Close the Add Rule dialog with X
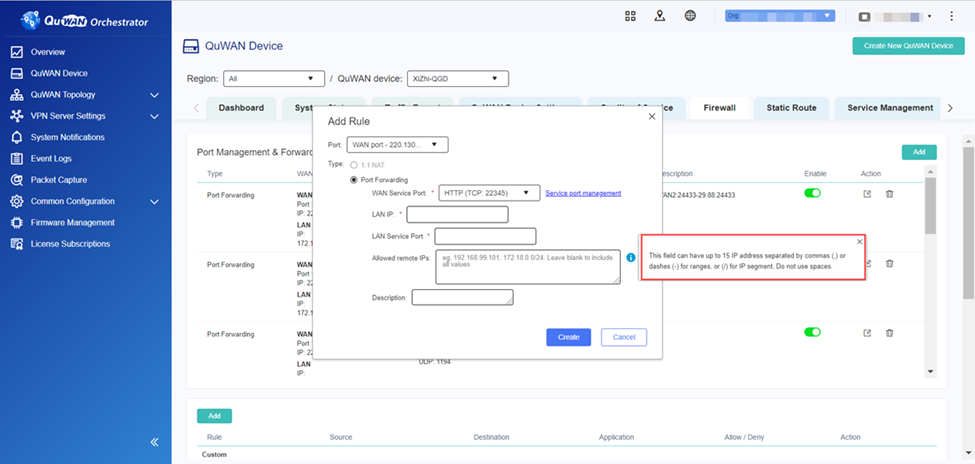This screenshot has width=975, height=464. pyautogui.click(x=652, y=116)
